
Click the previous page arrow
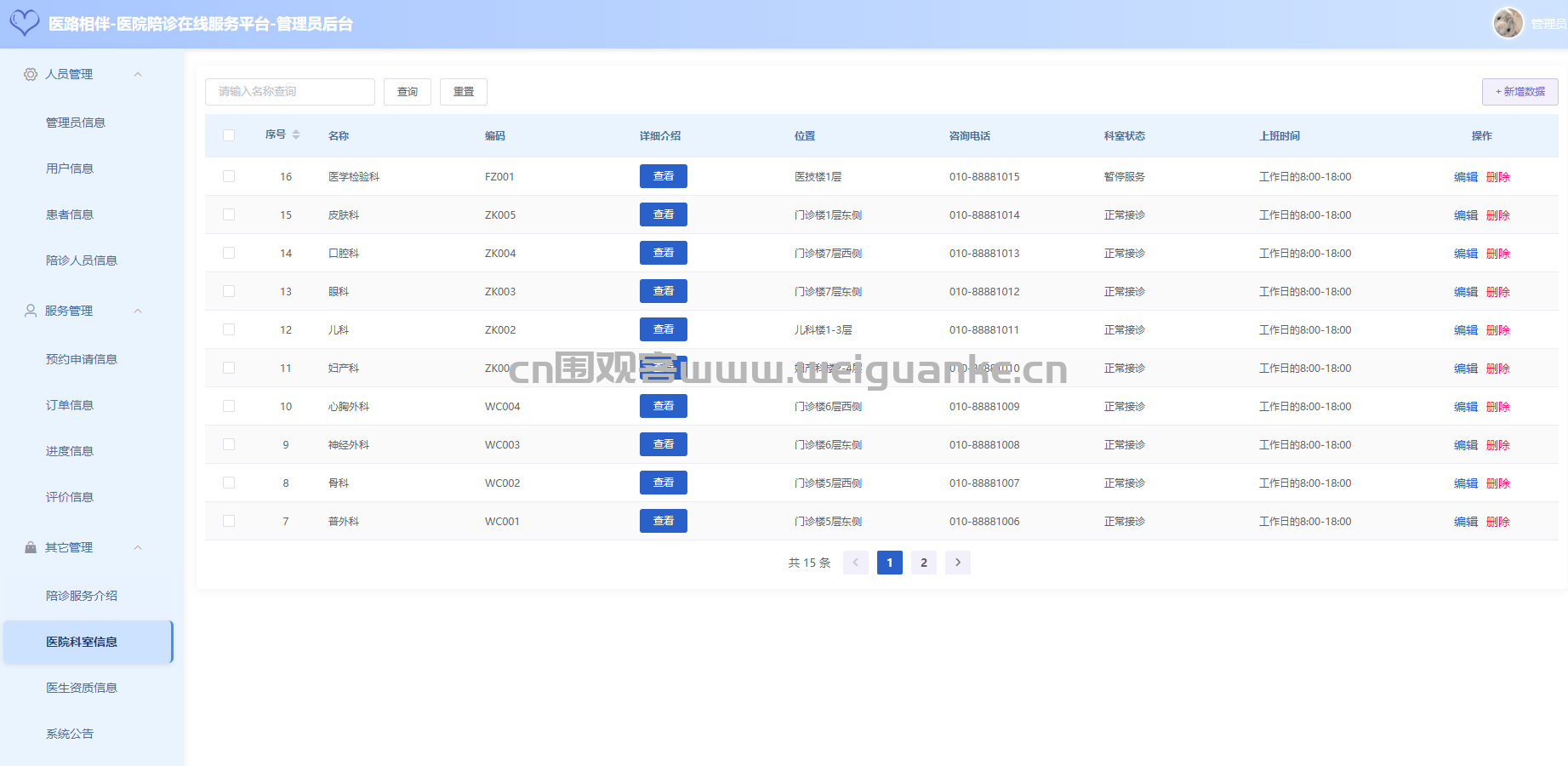(x=855, y=563)
